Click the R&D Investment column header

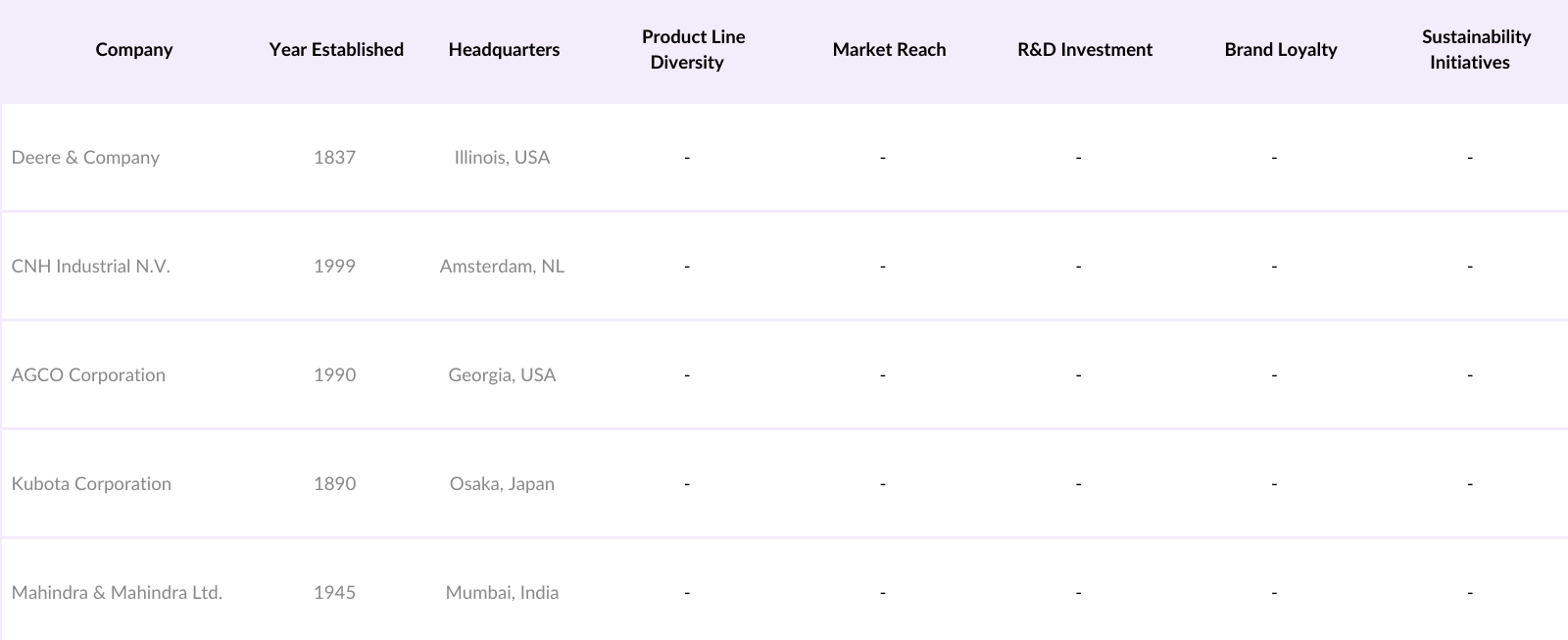pos(1085,50)
